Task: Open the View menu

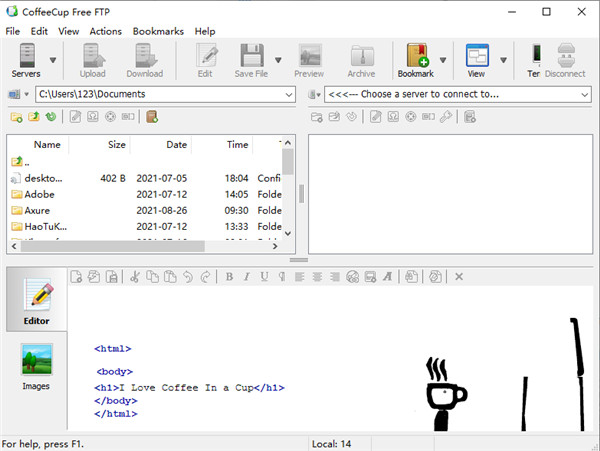Action: click(68, 31)
